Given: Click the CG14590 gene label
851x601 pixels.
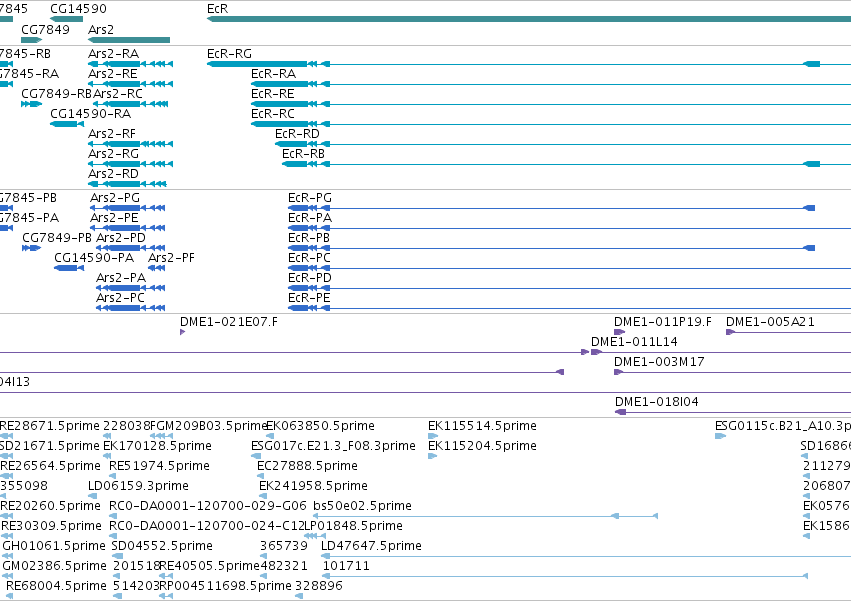Looking at the screenshot, I should click(79, 9).
